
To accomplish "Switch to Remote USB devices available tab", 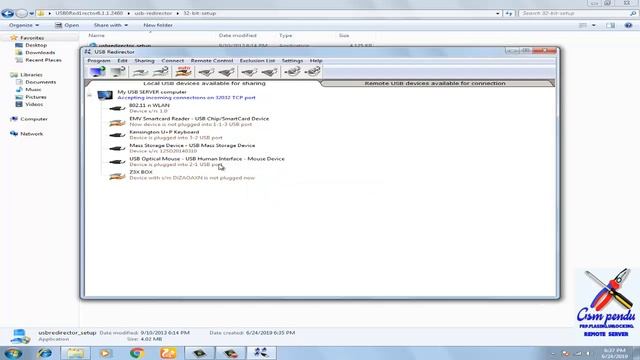I will pos(435,83).
